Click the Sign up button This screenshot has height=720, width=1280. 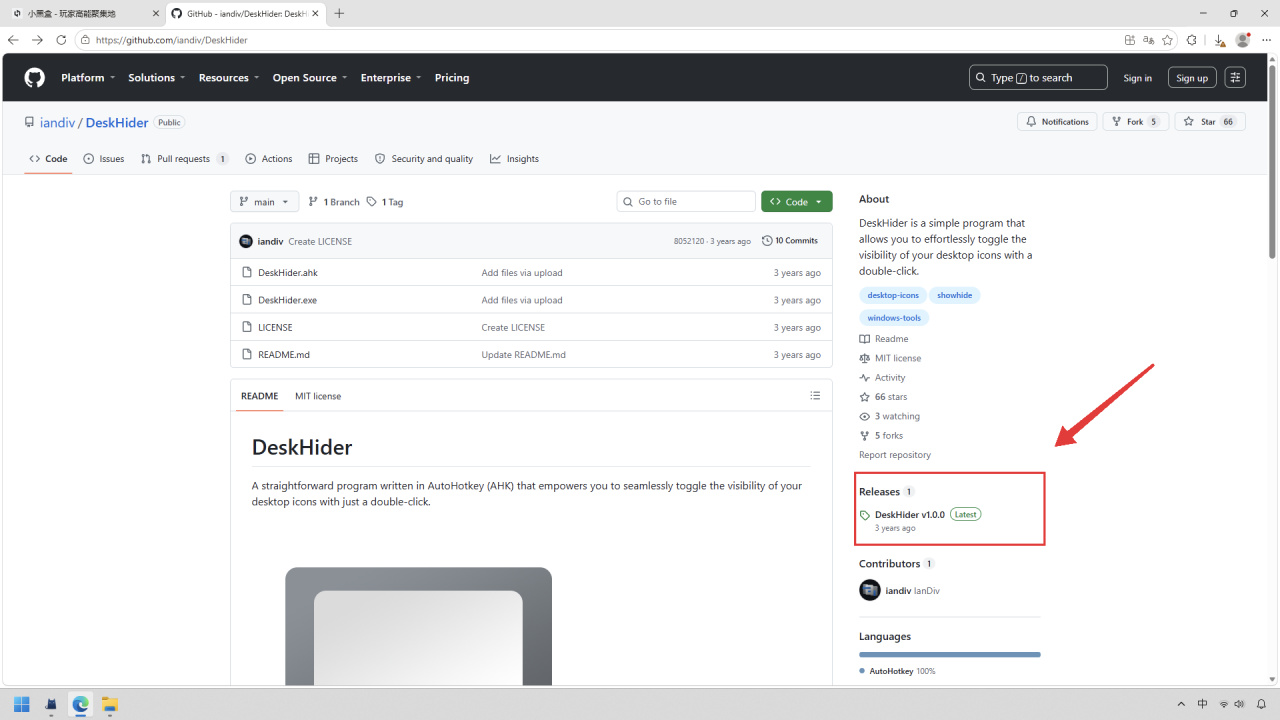point(1192,78)
